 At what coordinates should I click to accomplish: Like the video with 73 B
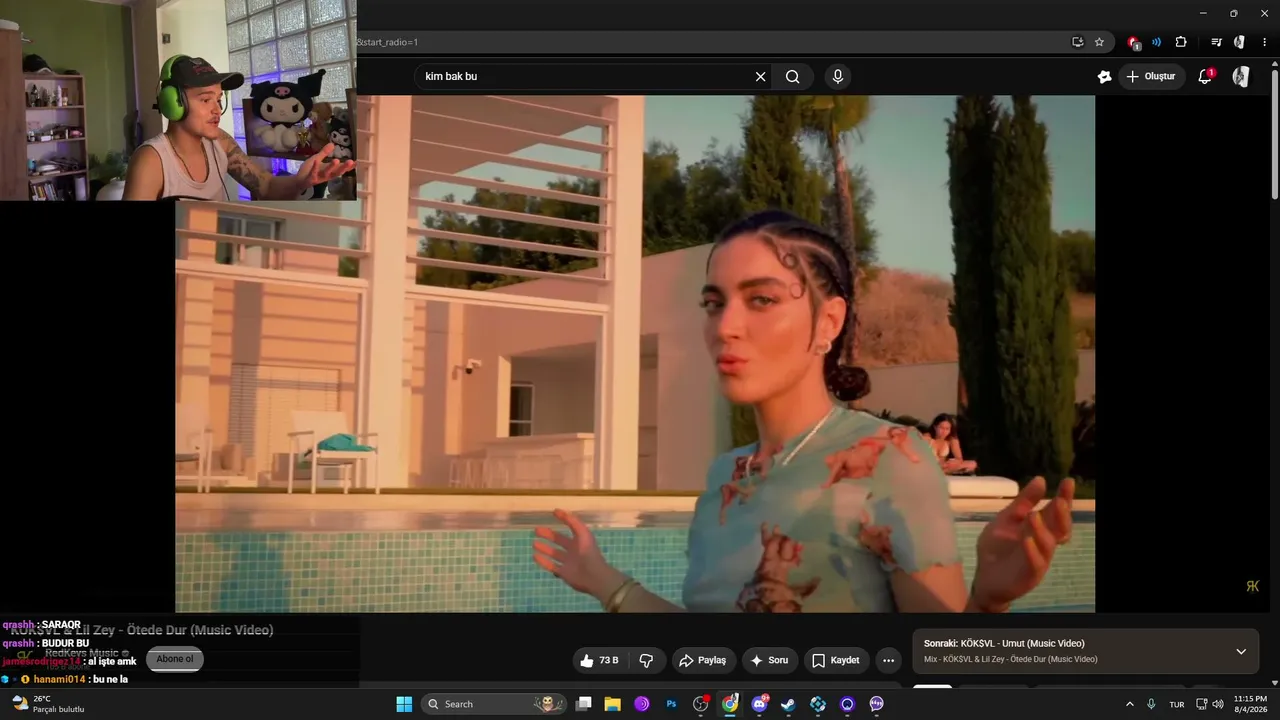601,660
